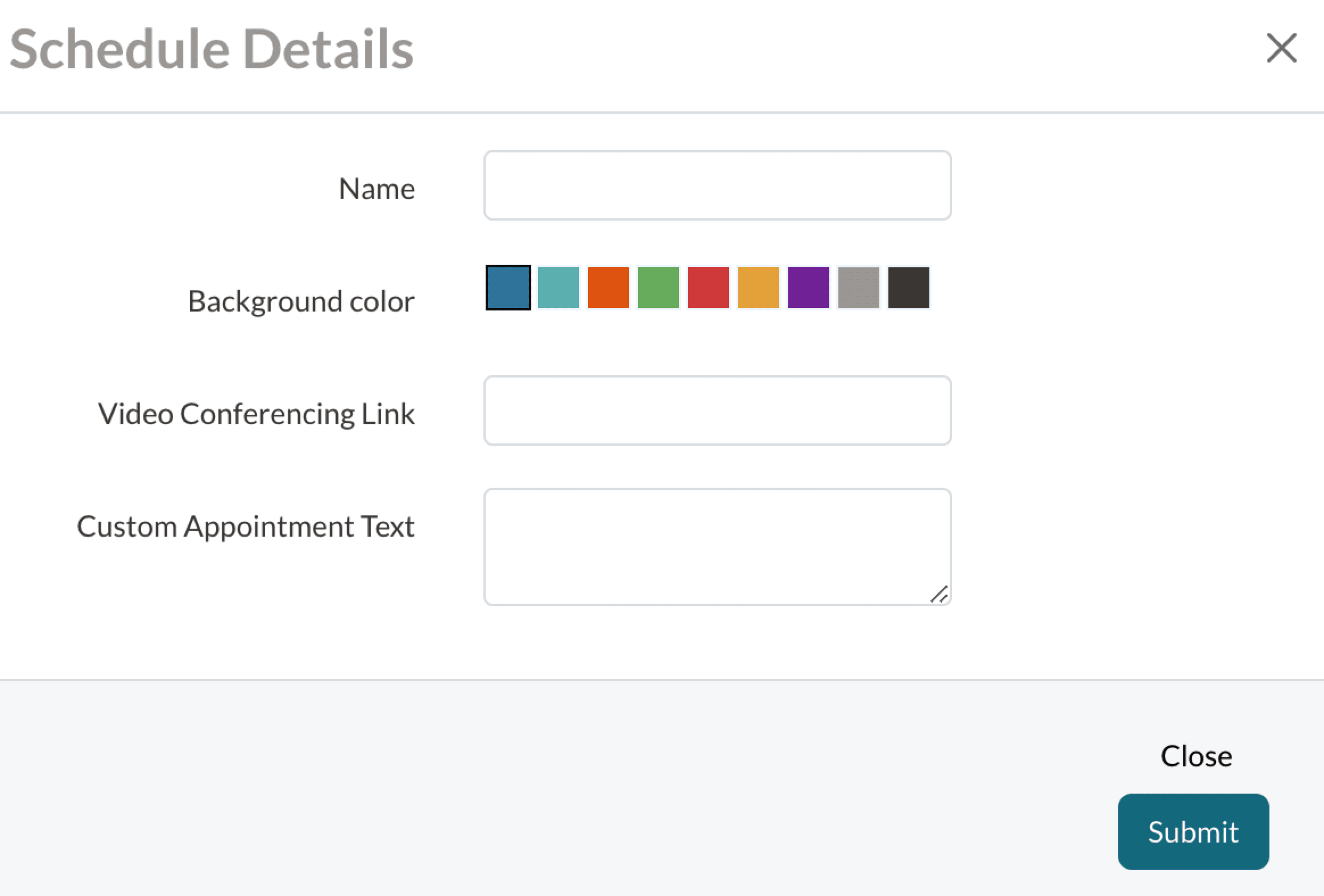
Task: Select the dark blue background color
Action: [x=508, y=288]
